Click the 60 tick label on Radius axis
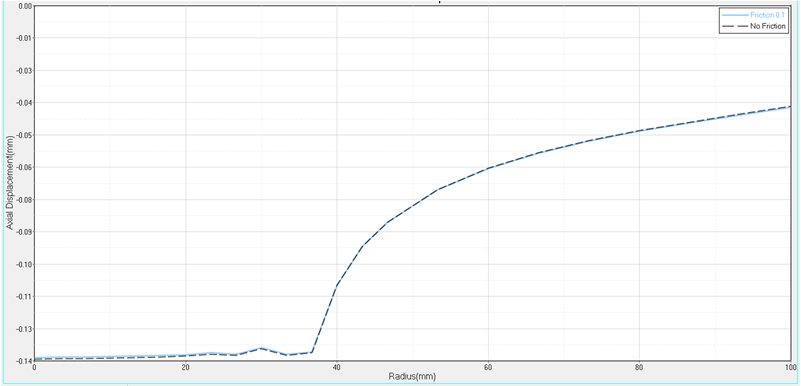 (x=488, y=368)
